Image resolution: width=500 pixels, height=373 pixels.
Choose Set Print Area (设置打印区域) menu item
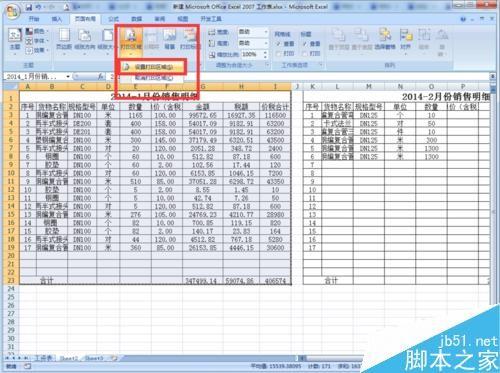(x=152, y=67)
